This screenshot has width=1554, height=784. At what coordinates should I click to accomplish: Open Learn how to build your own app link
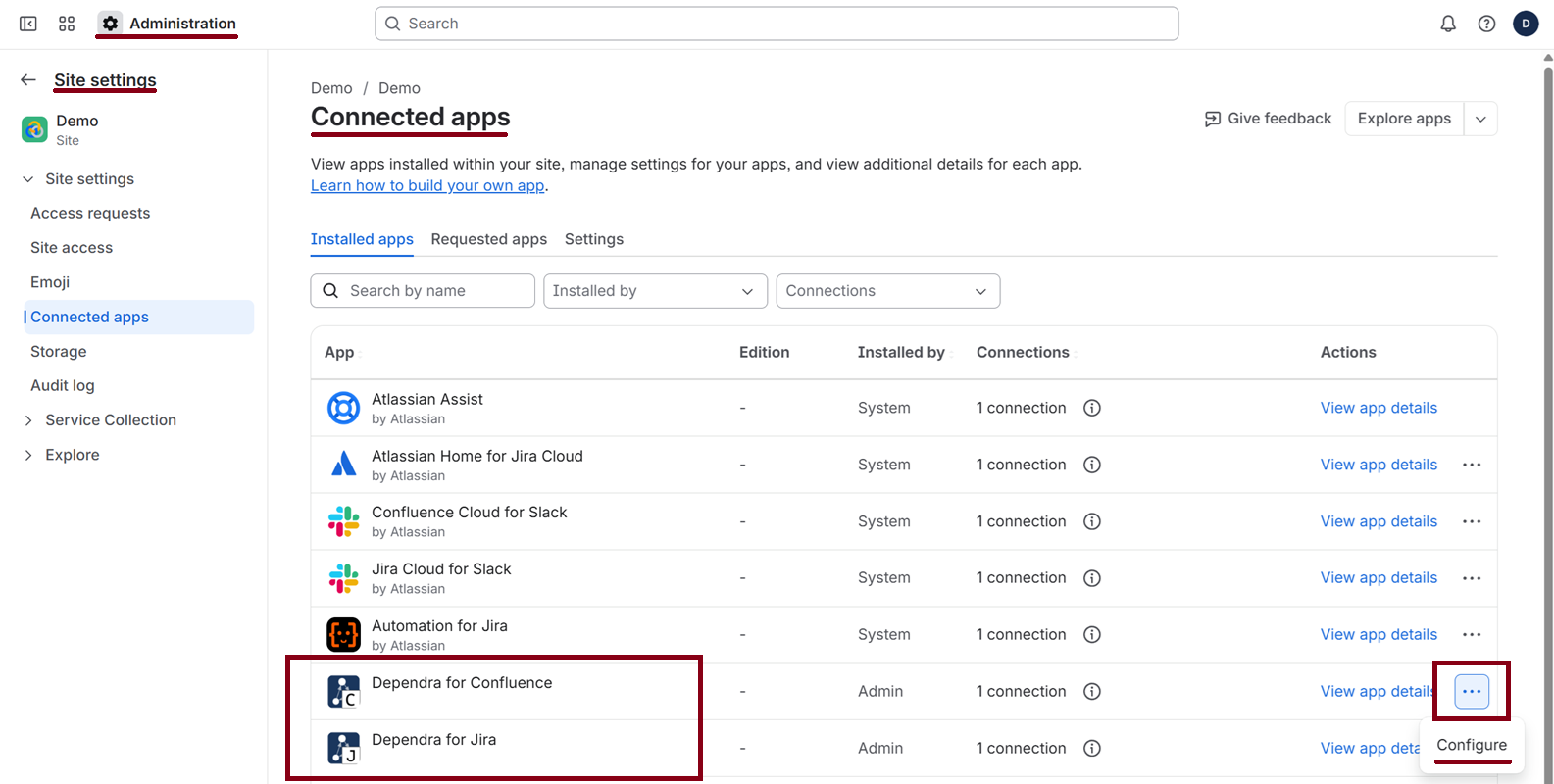[x=427, y=185]
